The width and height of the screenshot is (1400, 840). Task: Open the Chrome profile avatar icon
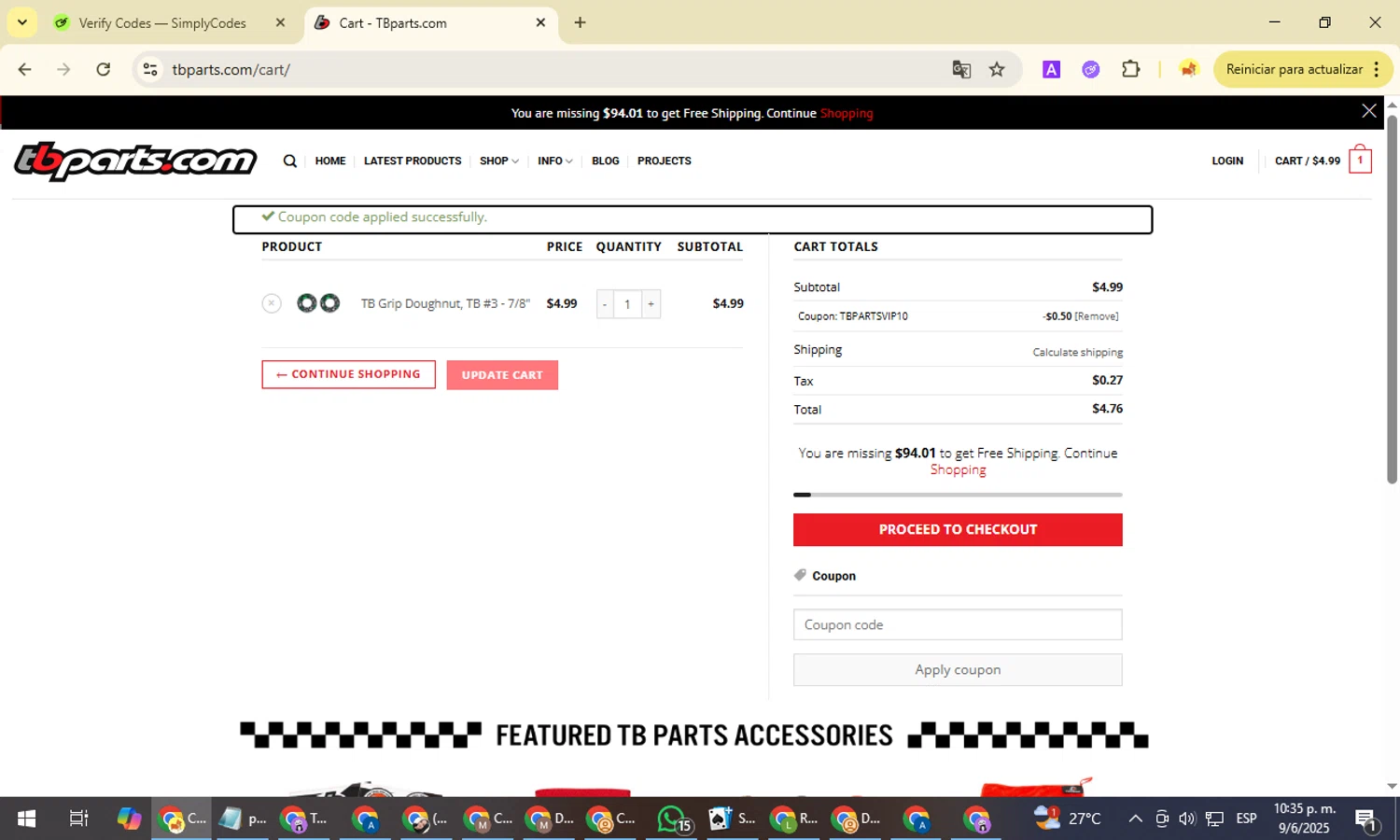(x=1188, y=69)
